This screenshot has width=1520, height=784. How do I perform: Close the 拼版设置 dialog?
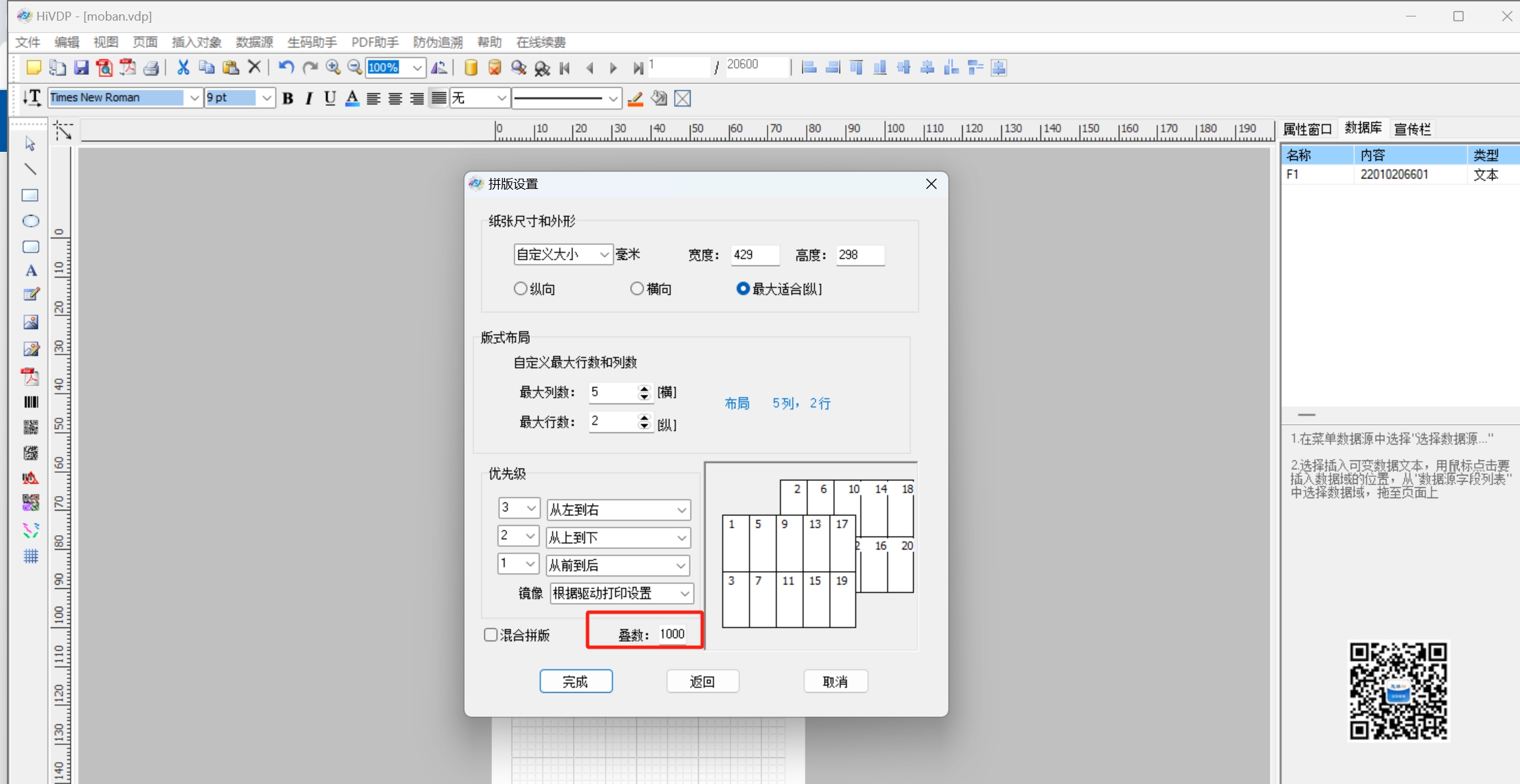(931, 183)
